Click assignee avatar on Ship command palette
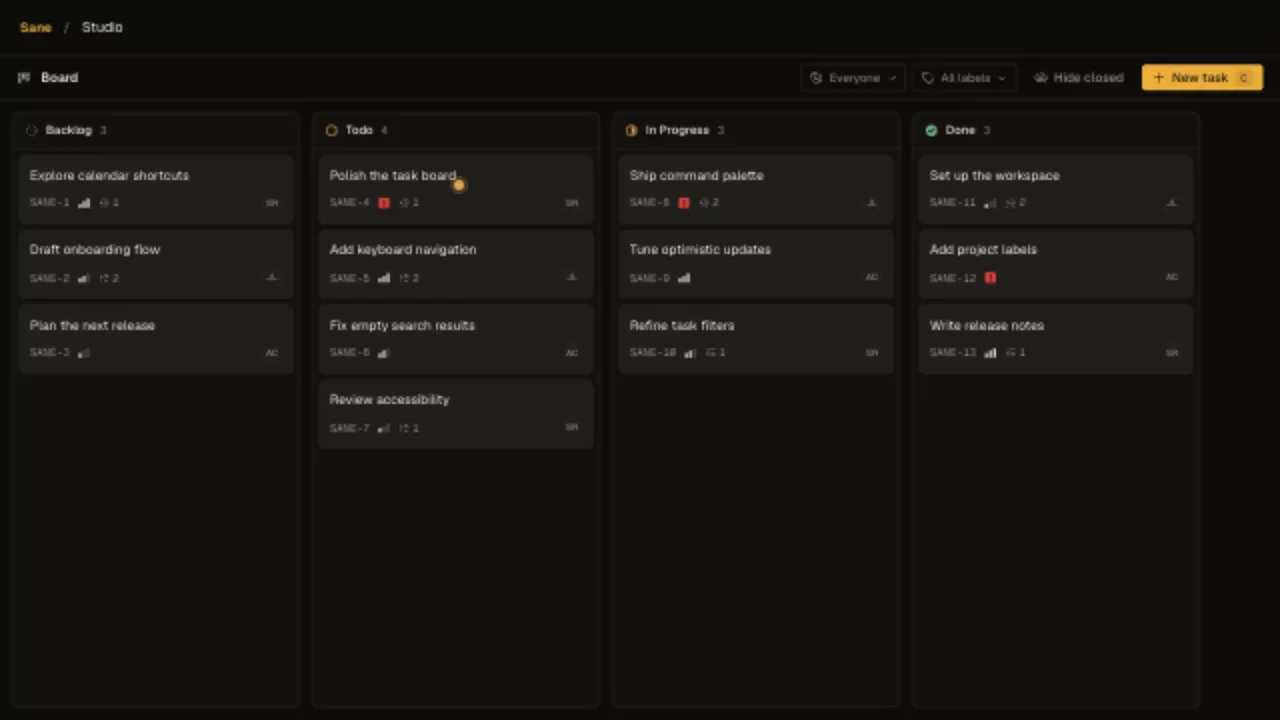Viewport: 1280px width, 720px height. [x=872, y=203]
